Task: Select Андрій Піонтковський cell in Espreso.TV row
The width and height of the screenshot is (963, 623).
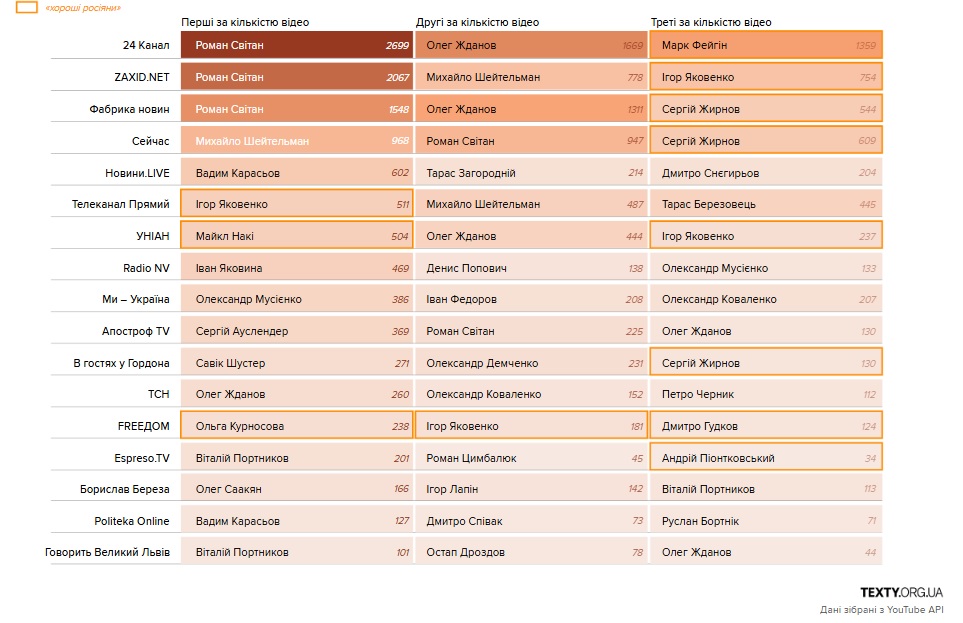Action: point(766,458)
